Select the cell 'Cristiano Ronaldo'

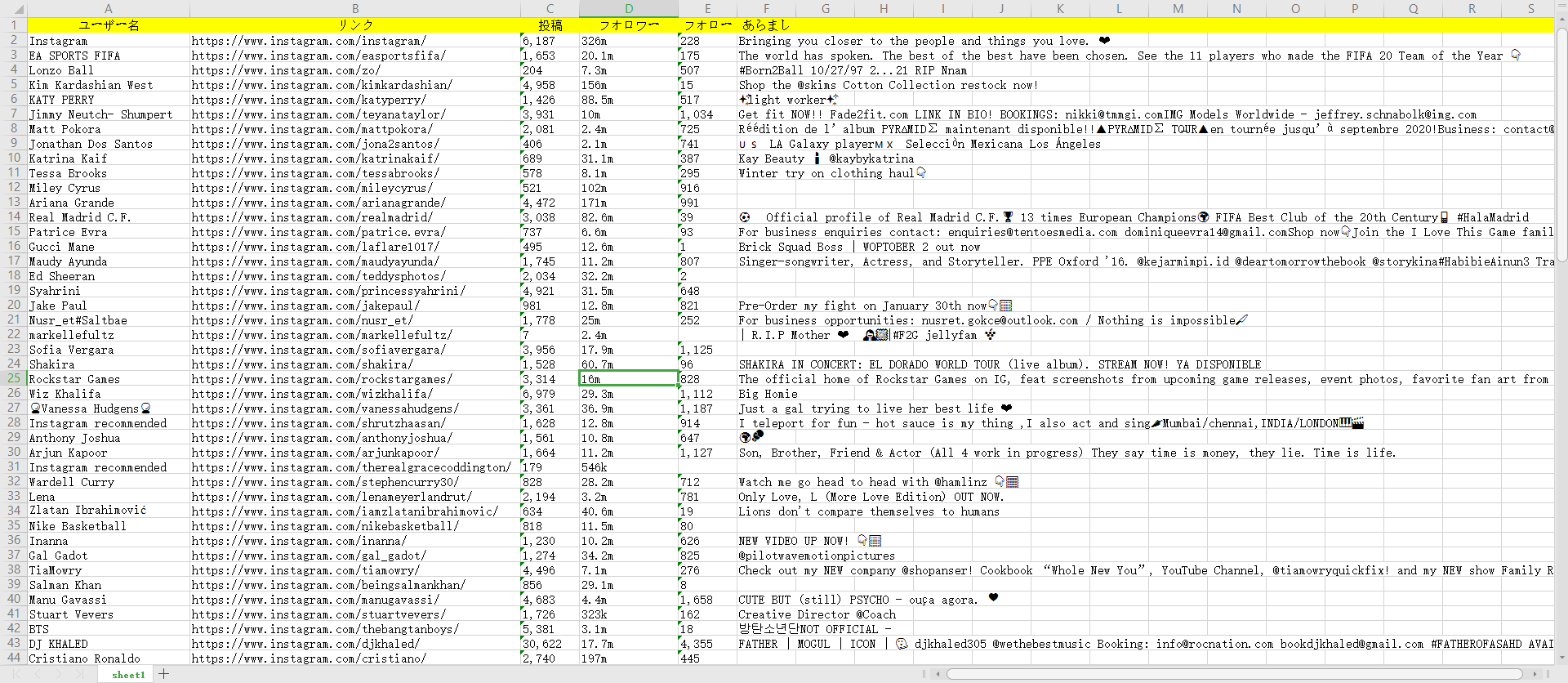point(109,658)
